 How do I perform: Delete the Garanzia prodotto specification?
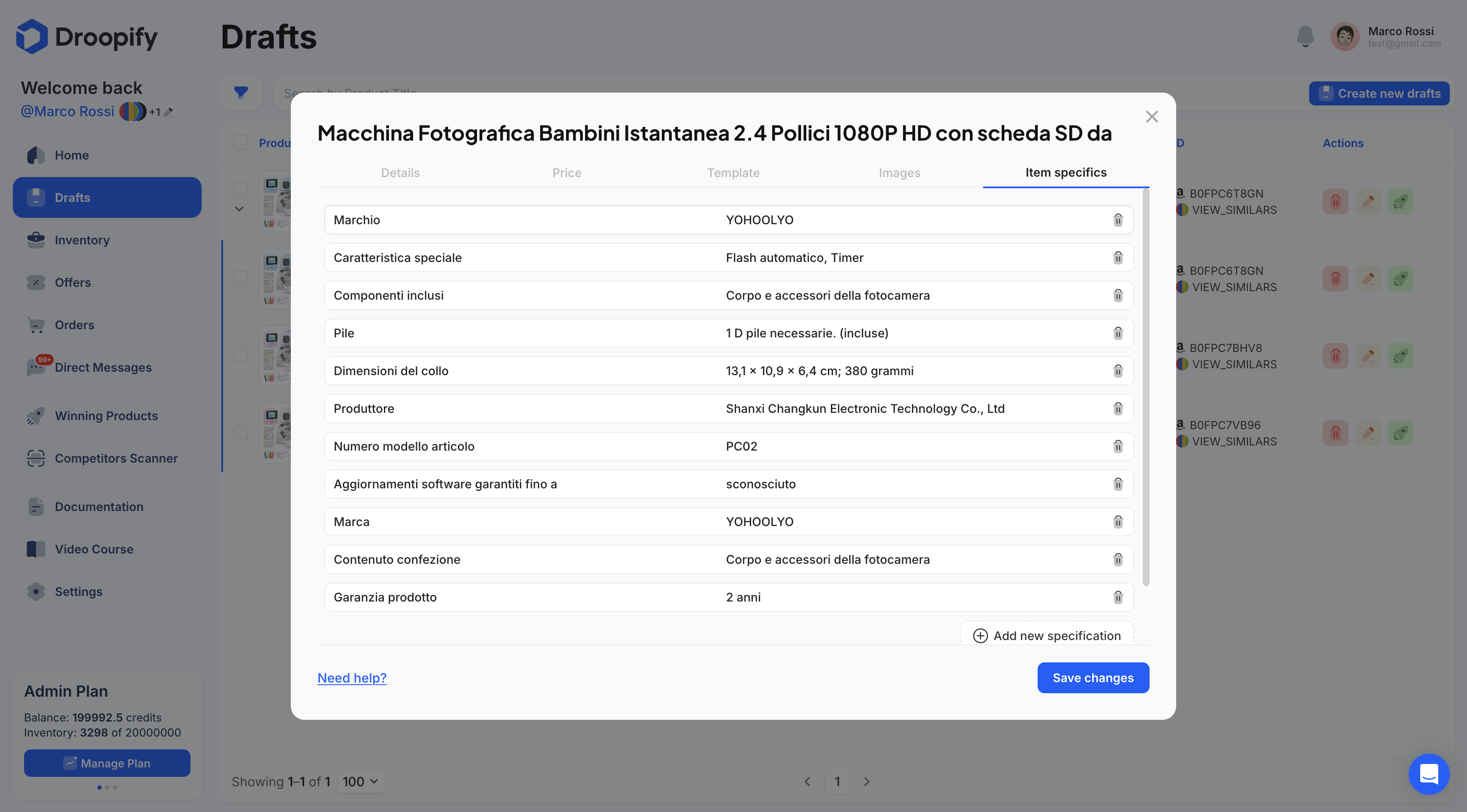pyautogui.click(x=1117, y=597)
